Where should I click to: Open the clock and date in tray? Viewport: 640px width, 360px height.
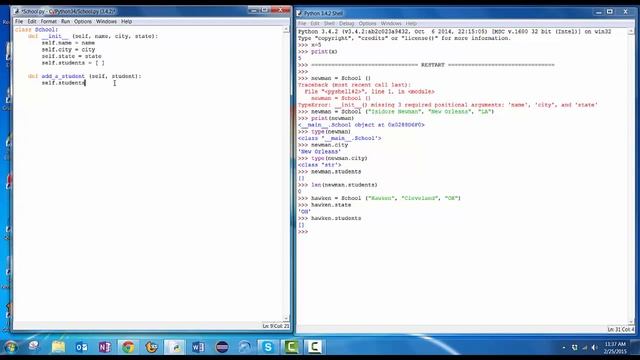(615, 348)
